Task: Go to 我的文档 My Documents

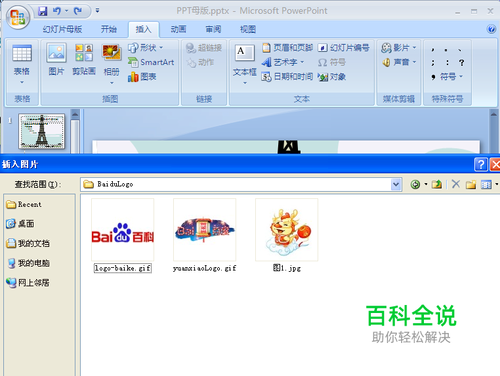Action: (x=28, y=243)
